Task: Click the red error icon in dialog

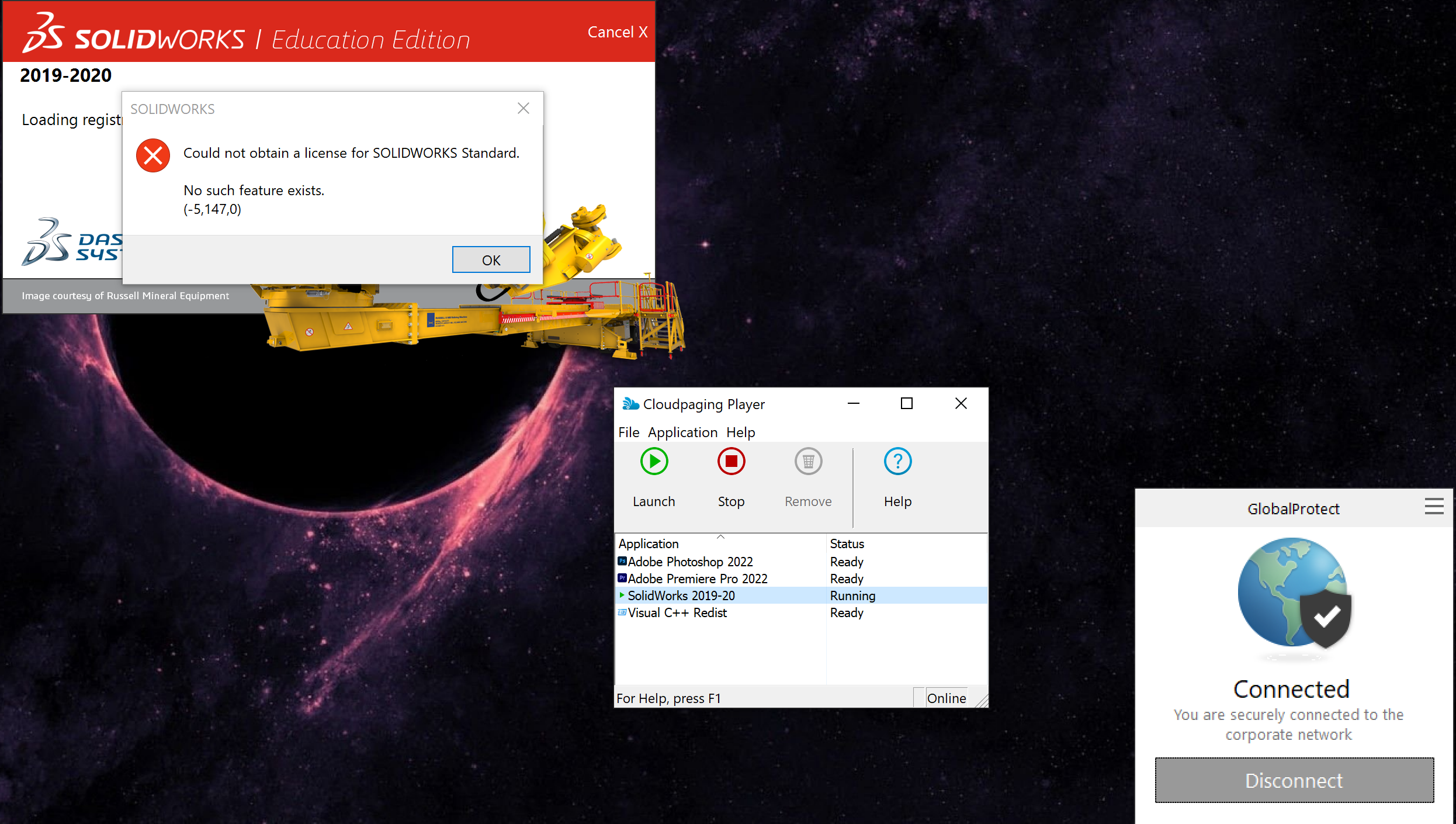Action: 153,155
